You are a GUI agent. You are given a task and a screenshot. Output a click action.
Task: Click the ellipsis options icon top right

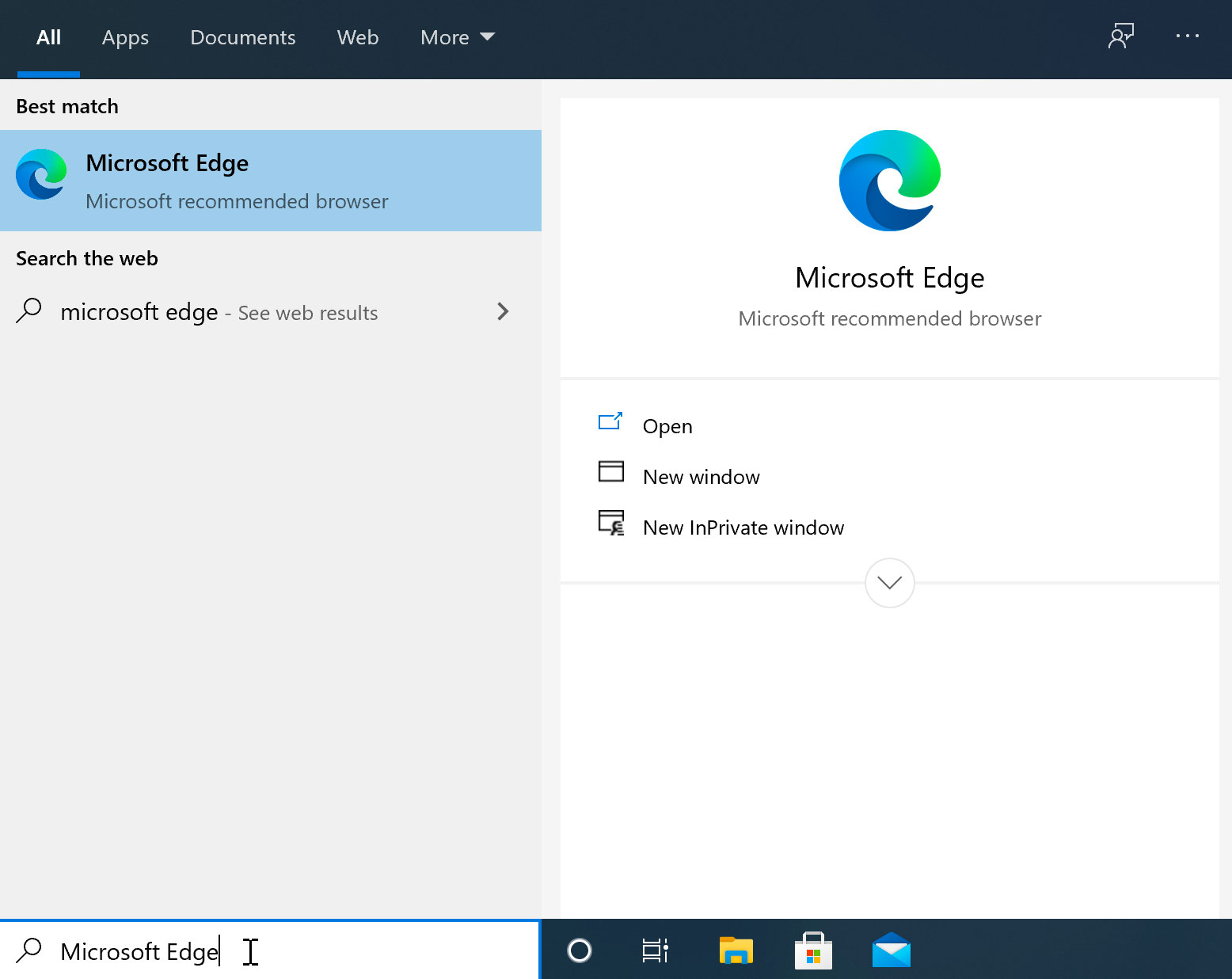point(1187,36)
